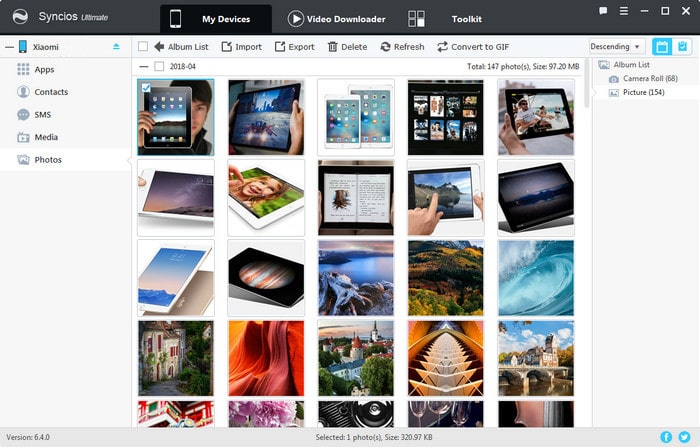Viewport: 700px width, 447px height.
Task: Select the blue ocean wave photo
Action: coord(536,278)
